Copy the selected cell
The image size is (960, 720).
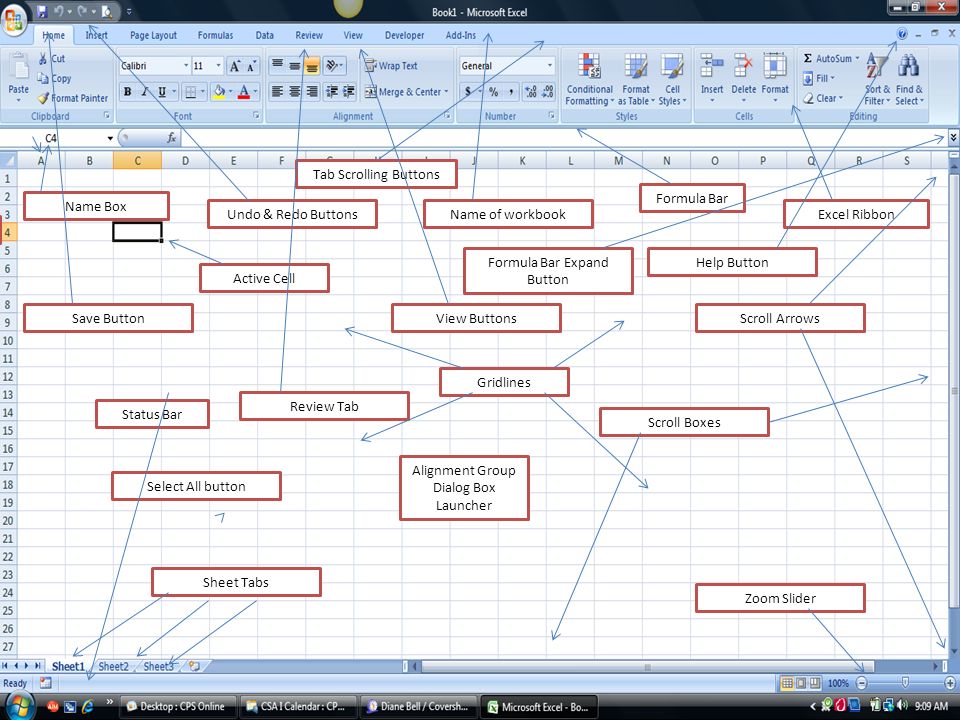click(54, 78)
